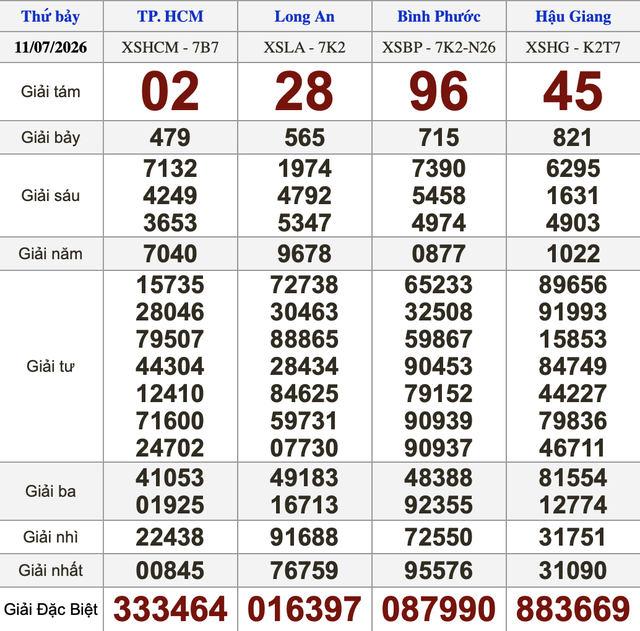
Task: Click Giải năm number 1022
Action: tap(573, 253)
